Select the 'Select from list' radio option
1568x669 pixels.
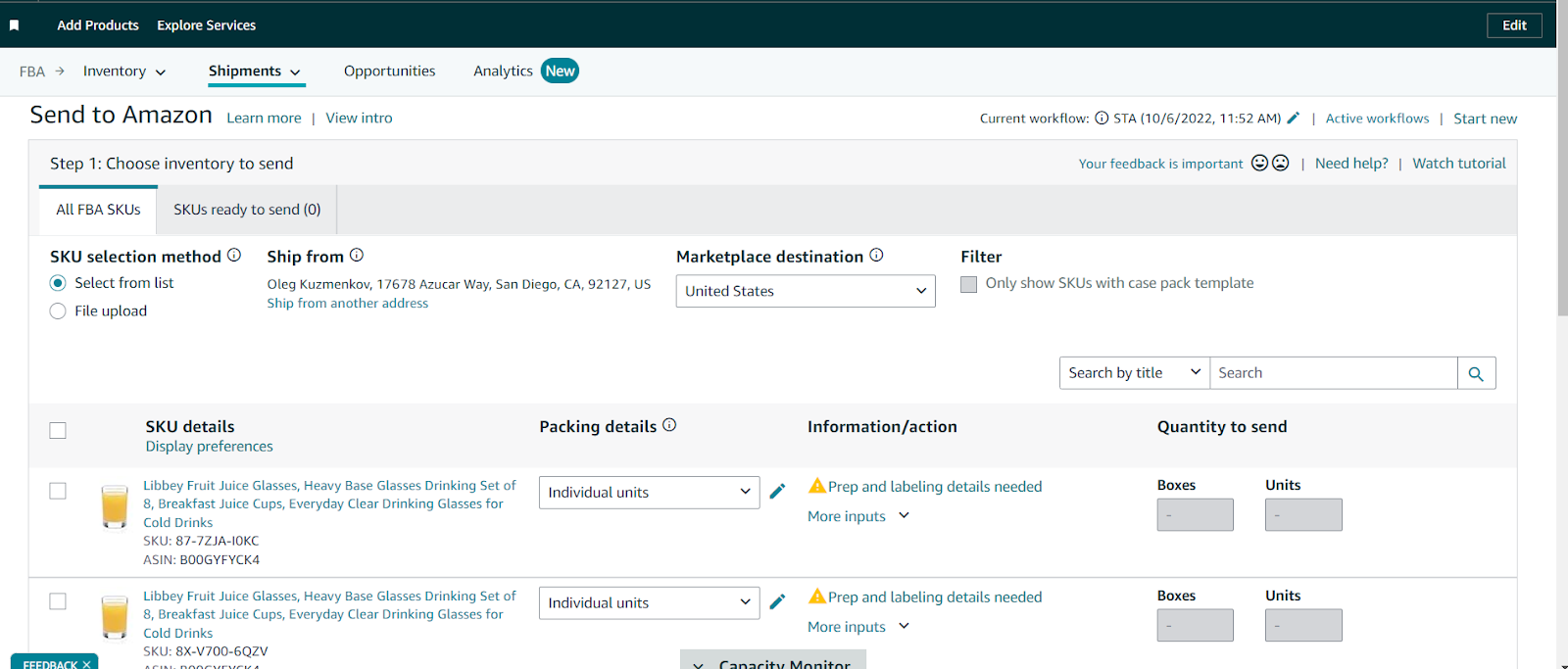coord(58,283)
